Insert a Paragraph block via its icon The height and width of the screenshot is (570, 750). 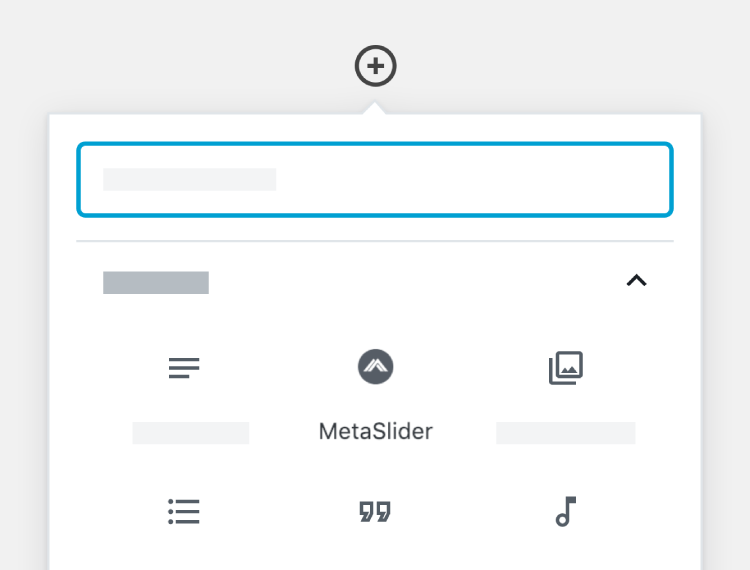[x=184, y=368]
